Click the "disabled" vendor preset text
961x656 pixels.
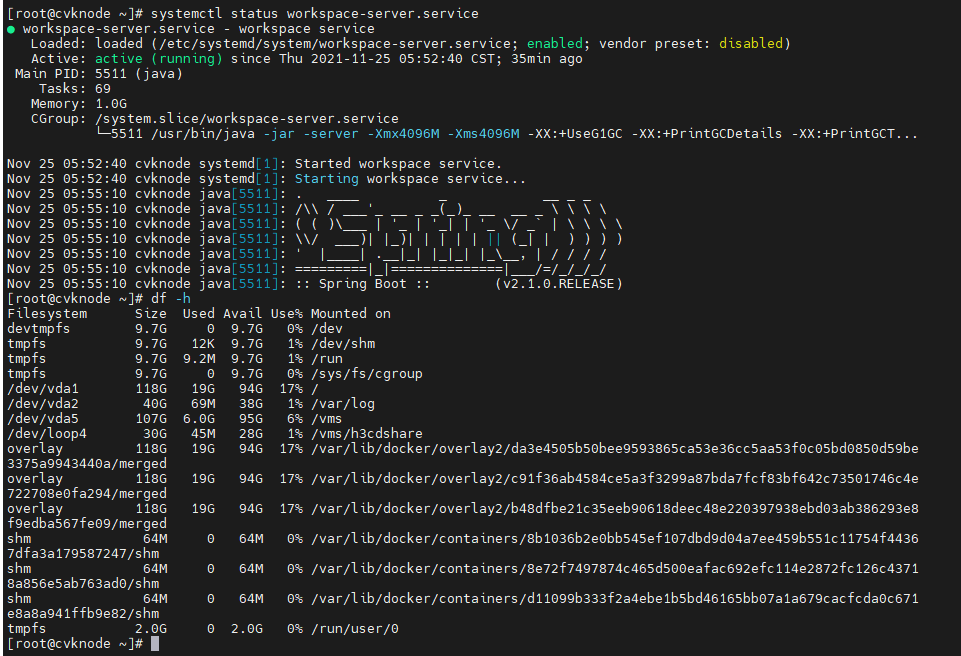[x=751, y=44]
